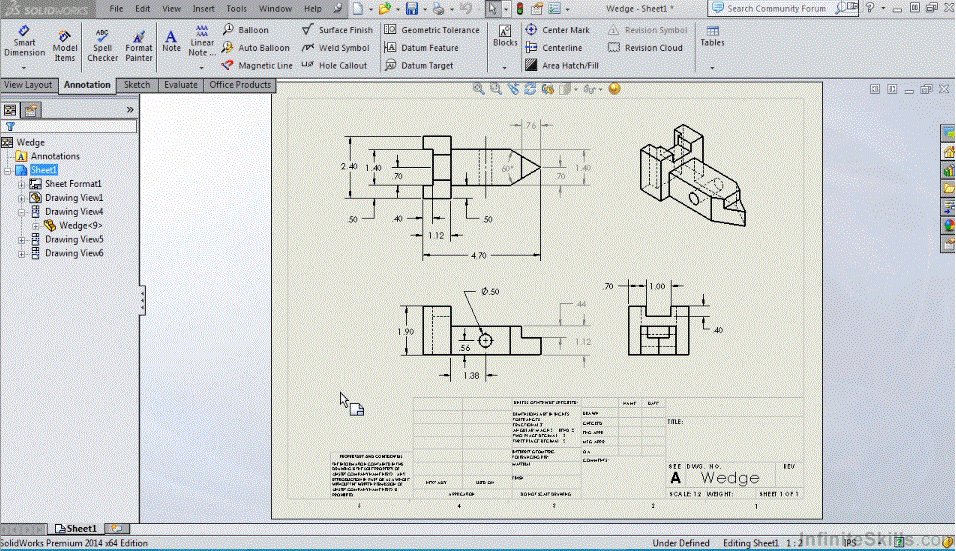Click the Search Community Forum field

coord(775,9)
